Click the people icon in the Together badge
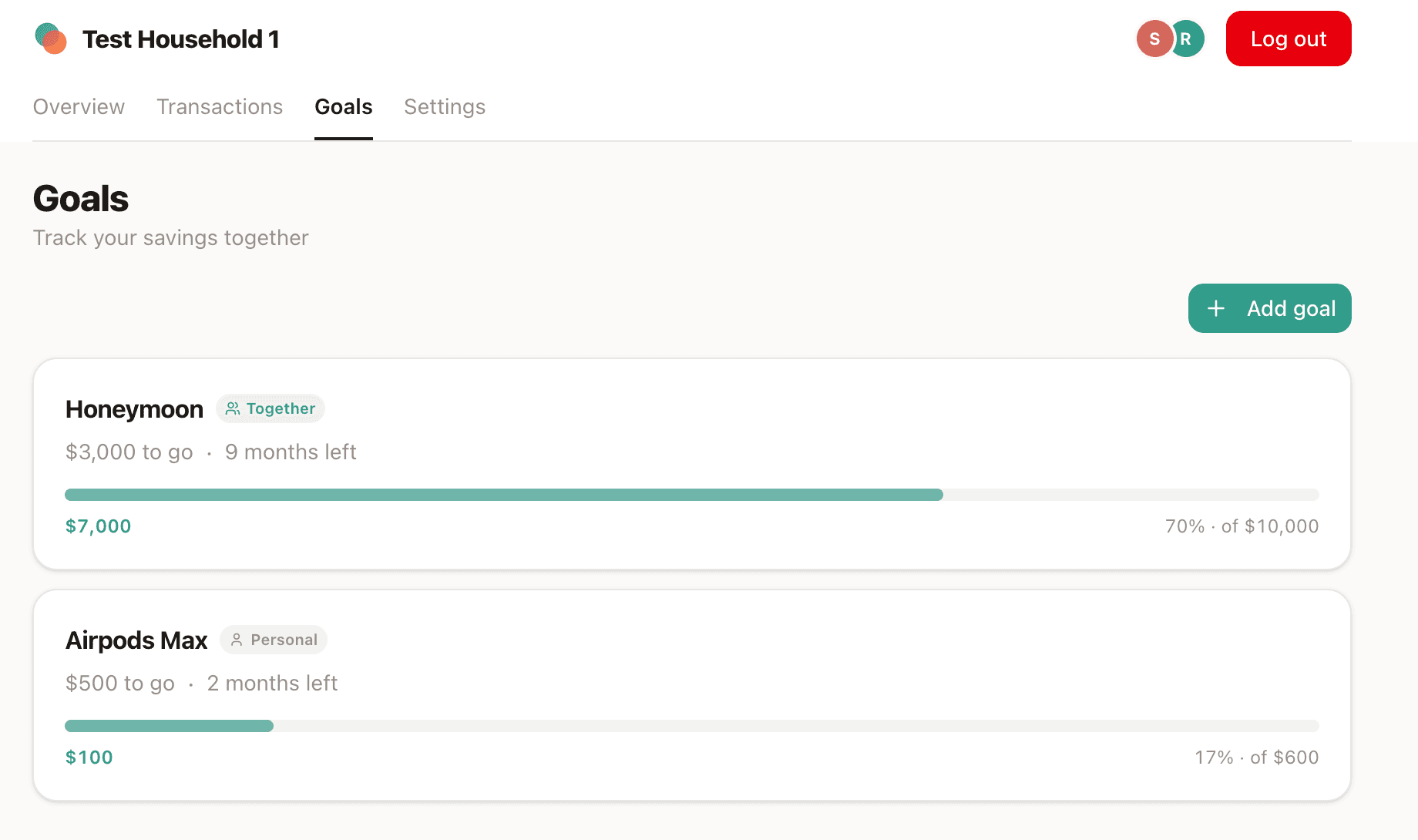 pyautogui.click(x=233, y=408)
